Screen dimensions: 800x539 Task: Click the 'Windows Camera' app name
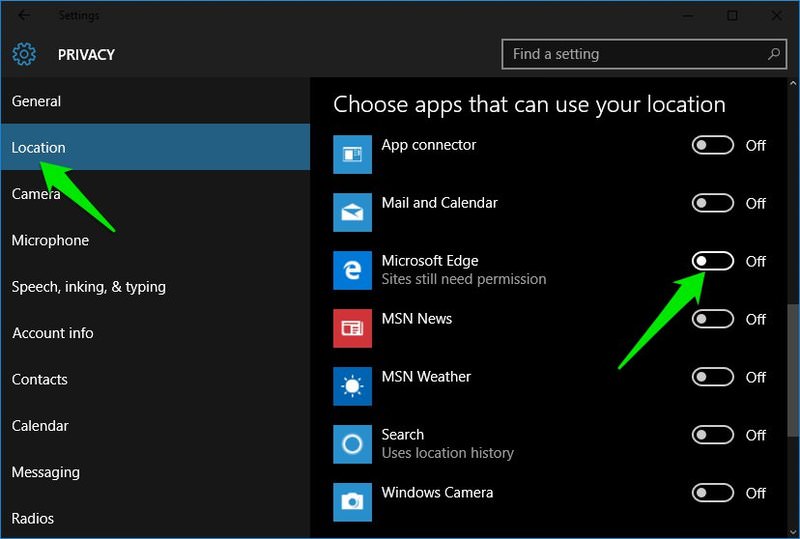click(437, 493)
